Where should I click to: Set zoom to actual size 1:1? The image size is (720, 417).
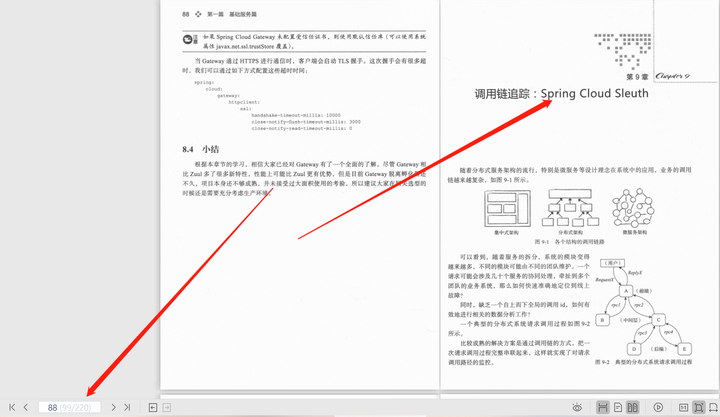[684, 407]
